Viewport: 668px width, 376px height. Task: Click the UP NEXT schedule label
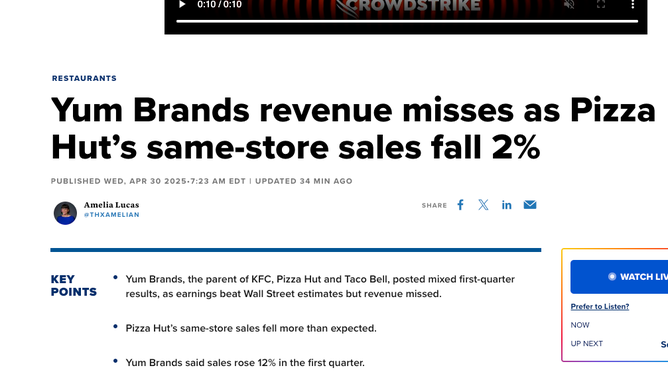point(587,344)
